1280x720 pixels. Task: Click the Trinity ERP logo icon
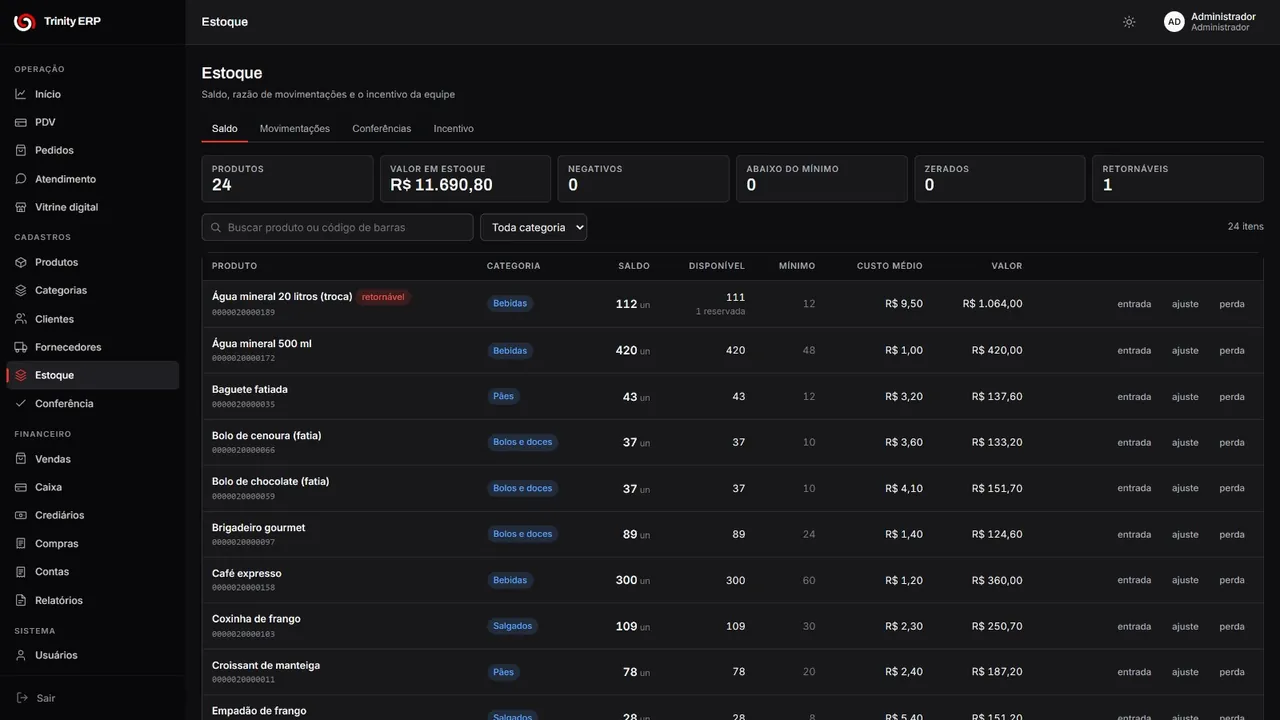coord(23,22)
